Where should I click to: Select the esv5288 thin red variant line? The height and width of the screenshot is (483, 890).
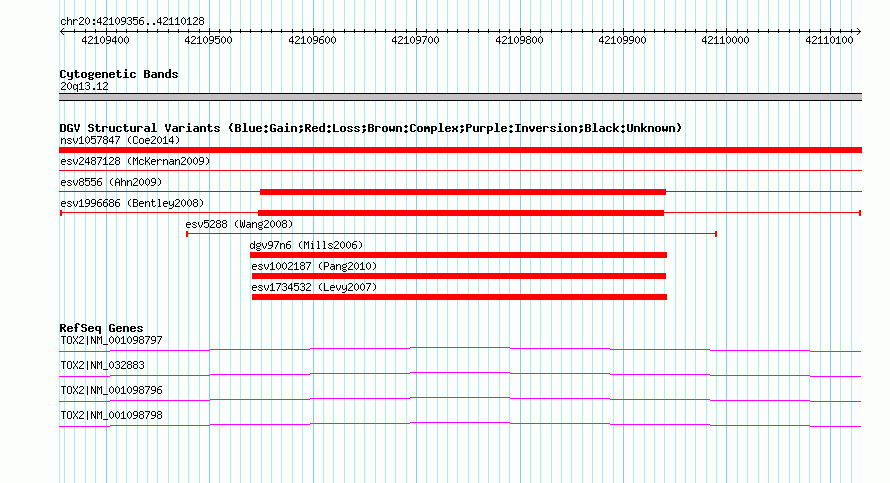click(x=452, y=234)
